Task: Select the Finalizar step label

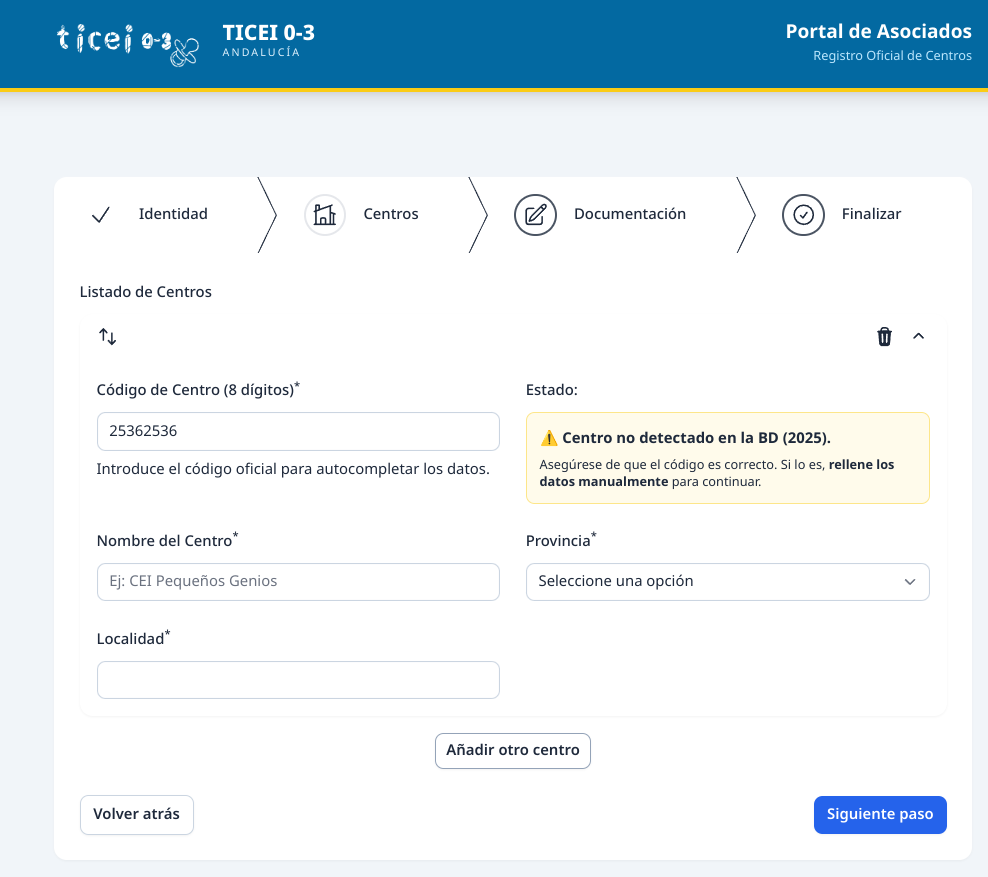Action: 871,214
